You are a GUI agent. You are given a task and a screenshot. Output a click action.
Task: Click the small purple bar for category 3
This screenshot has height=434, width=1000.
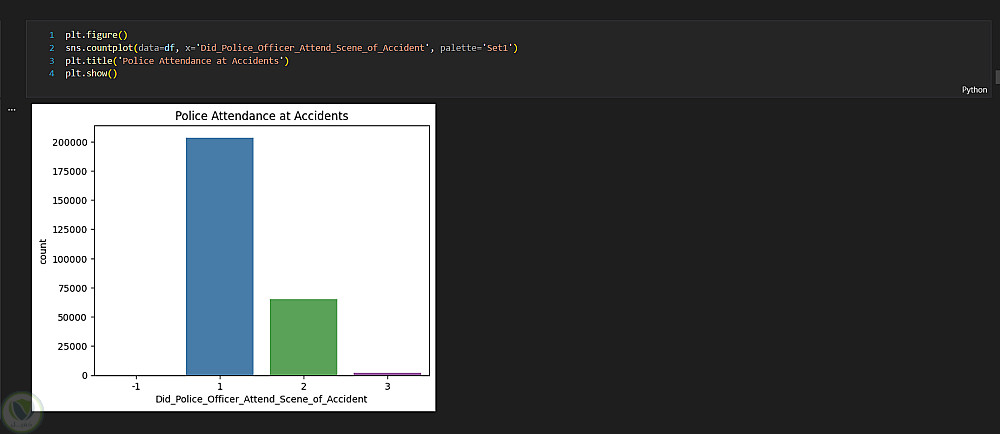387,374
